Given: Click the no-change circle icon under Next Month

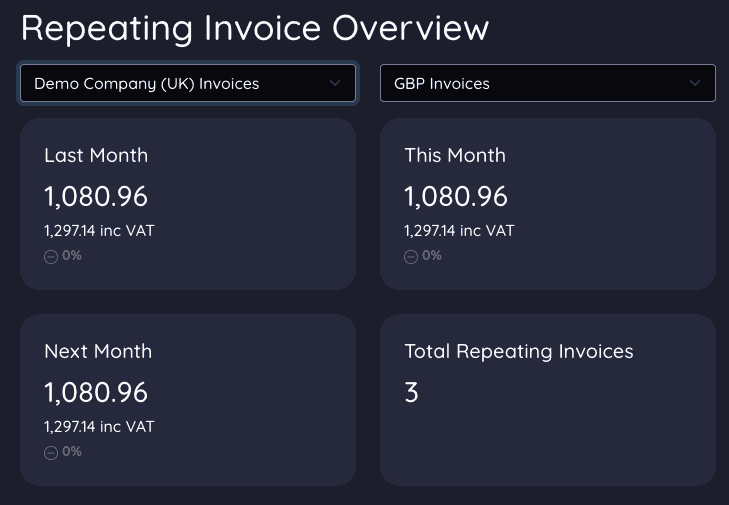Looking at the screenshot, I should [x=50, y=452].
